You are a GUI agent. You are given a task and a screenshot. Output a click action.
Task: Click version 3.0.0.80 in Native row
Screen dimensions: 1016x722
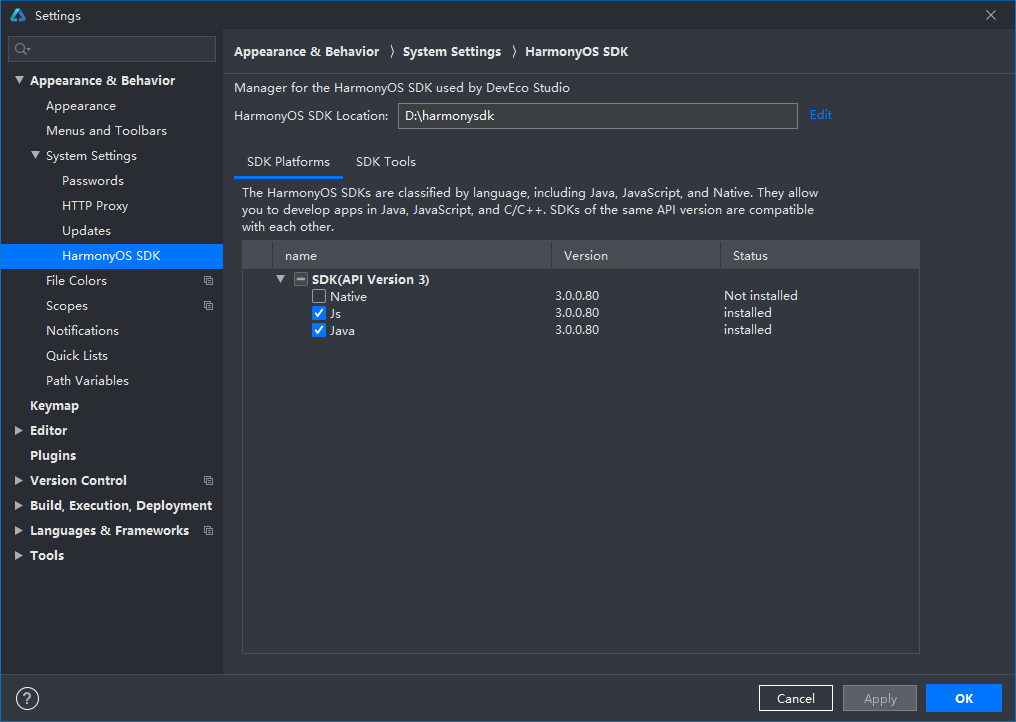(577, 296)
